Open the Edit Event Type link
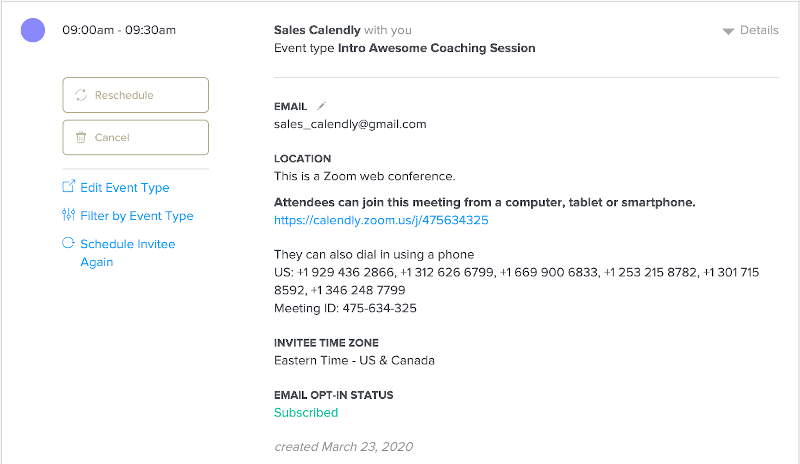Screen dimensions: 800x464 125,187
